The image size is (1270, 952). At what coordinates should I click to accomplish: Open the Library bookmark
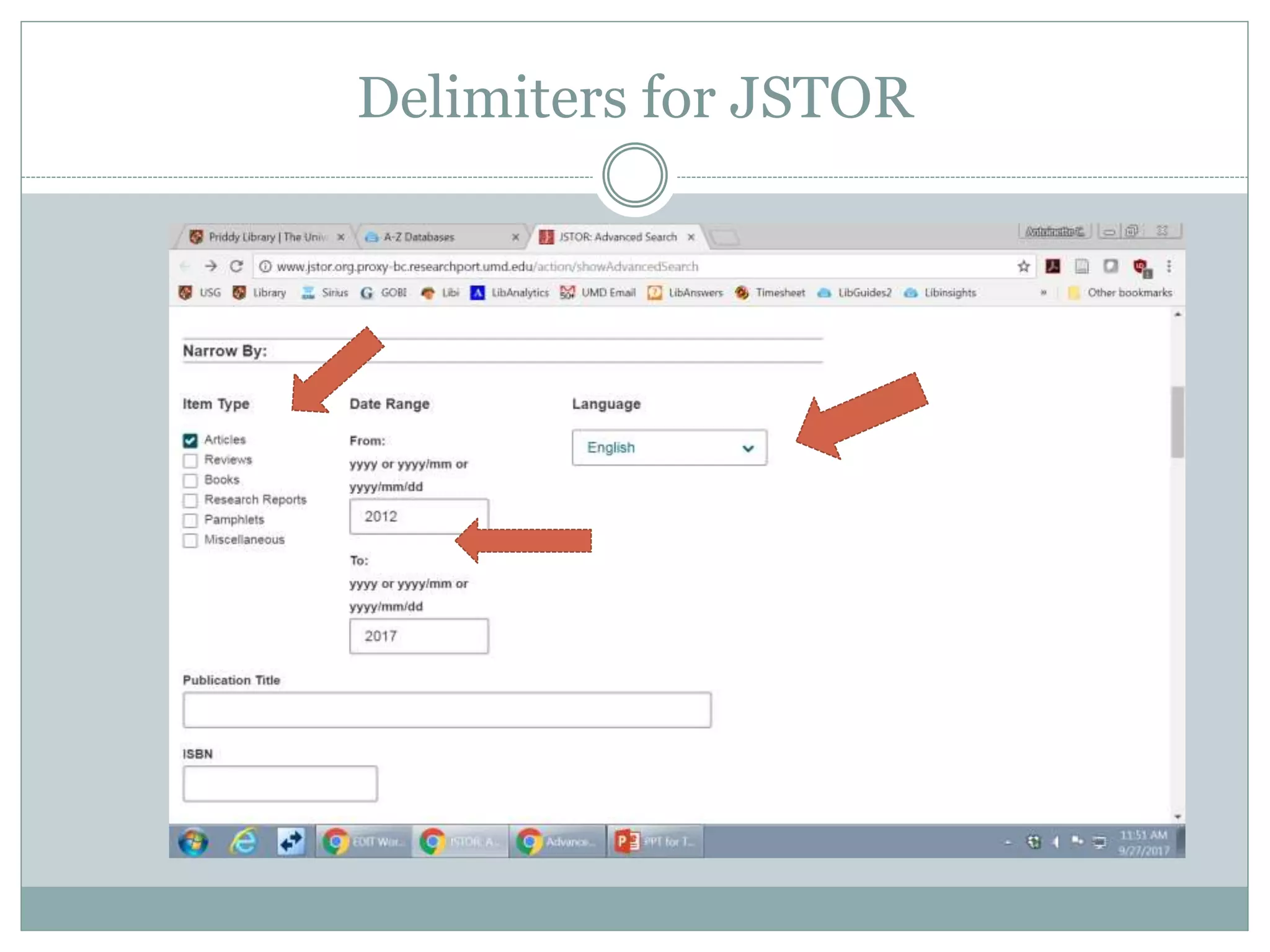pos(259,293)
